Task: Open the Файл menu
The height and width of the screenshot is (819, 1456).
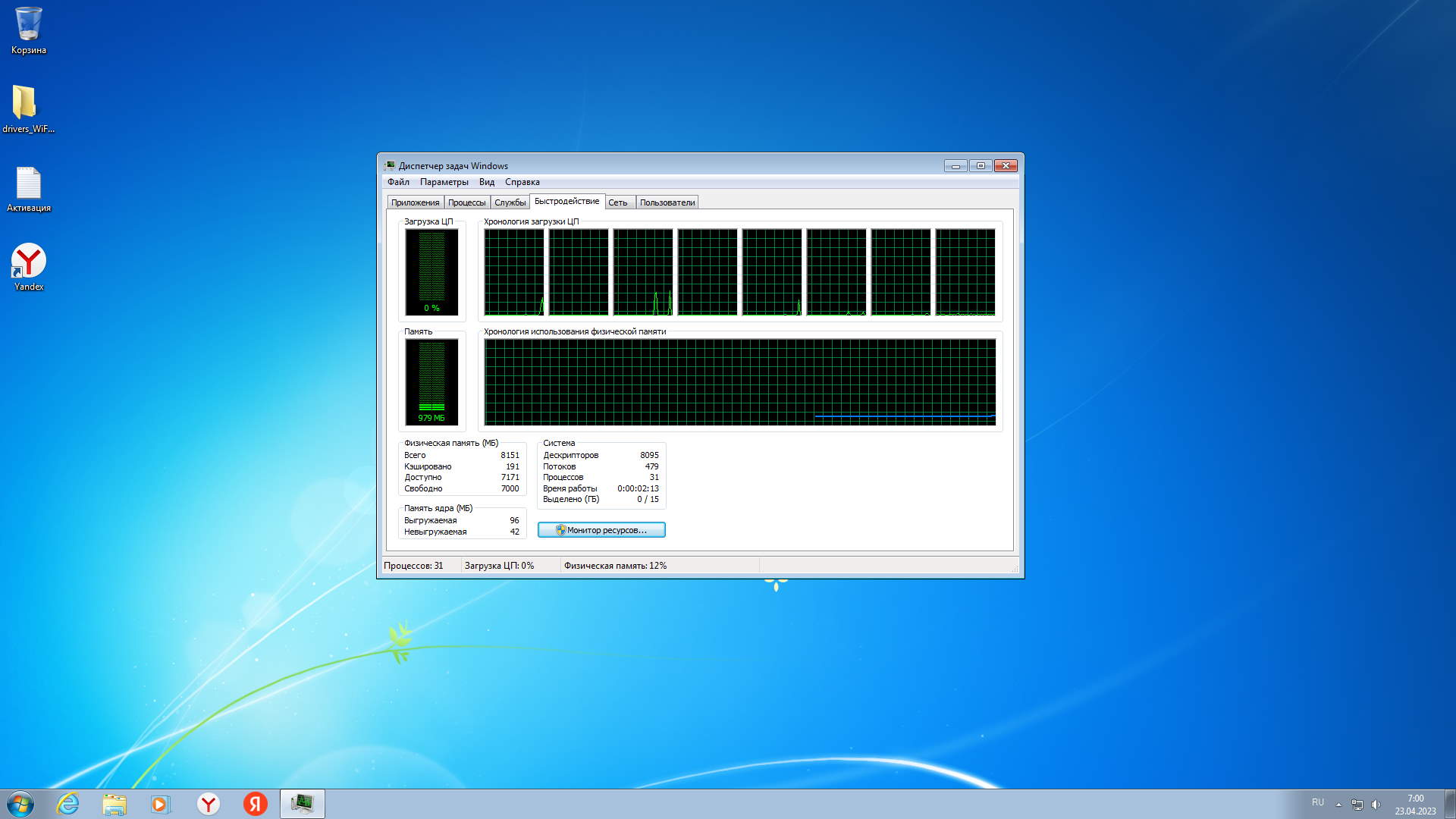Action: coord(398,182)
